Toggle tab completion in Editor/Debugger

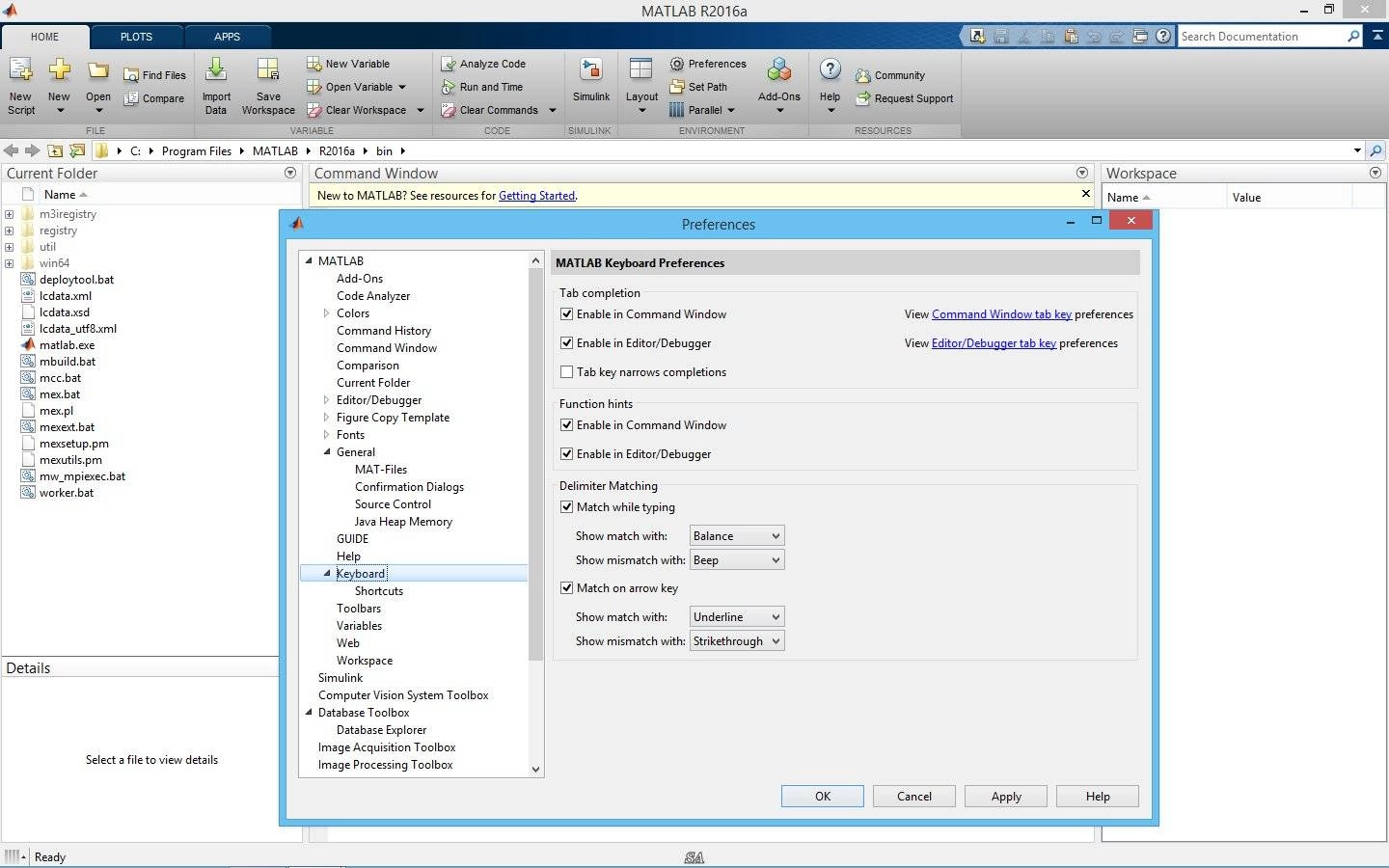[x=567, y=343]
